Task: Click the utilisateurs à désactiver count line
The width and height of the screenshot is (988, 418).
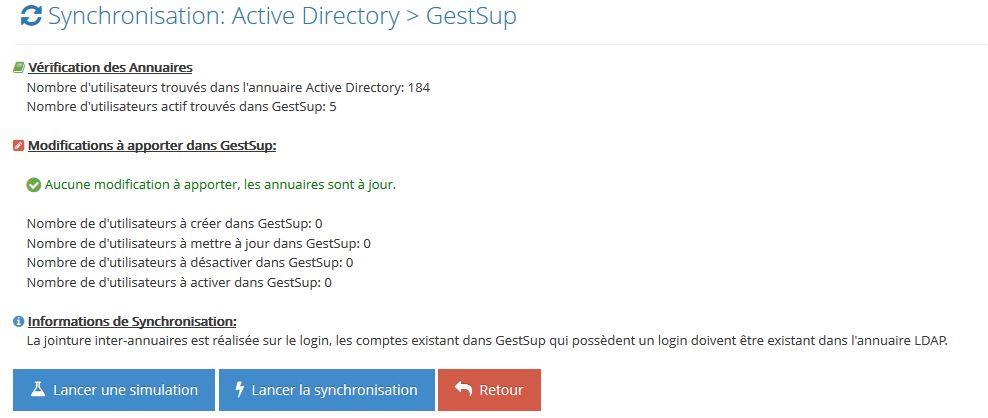Action: [190, 262]
